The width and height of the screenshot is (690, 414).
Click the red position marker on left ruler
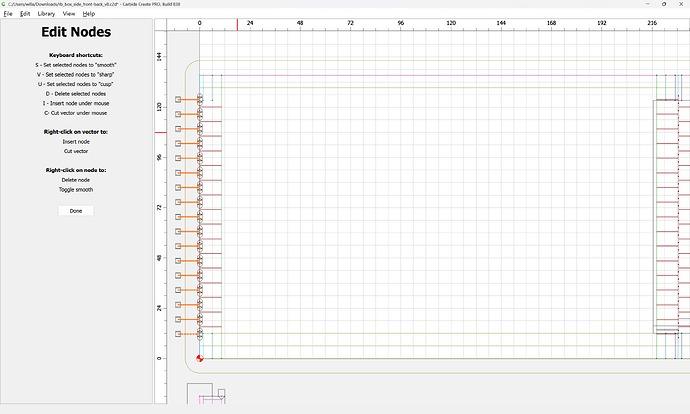[x=159, y=132]
